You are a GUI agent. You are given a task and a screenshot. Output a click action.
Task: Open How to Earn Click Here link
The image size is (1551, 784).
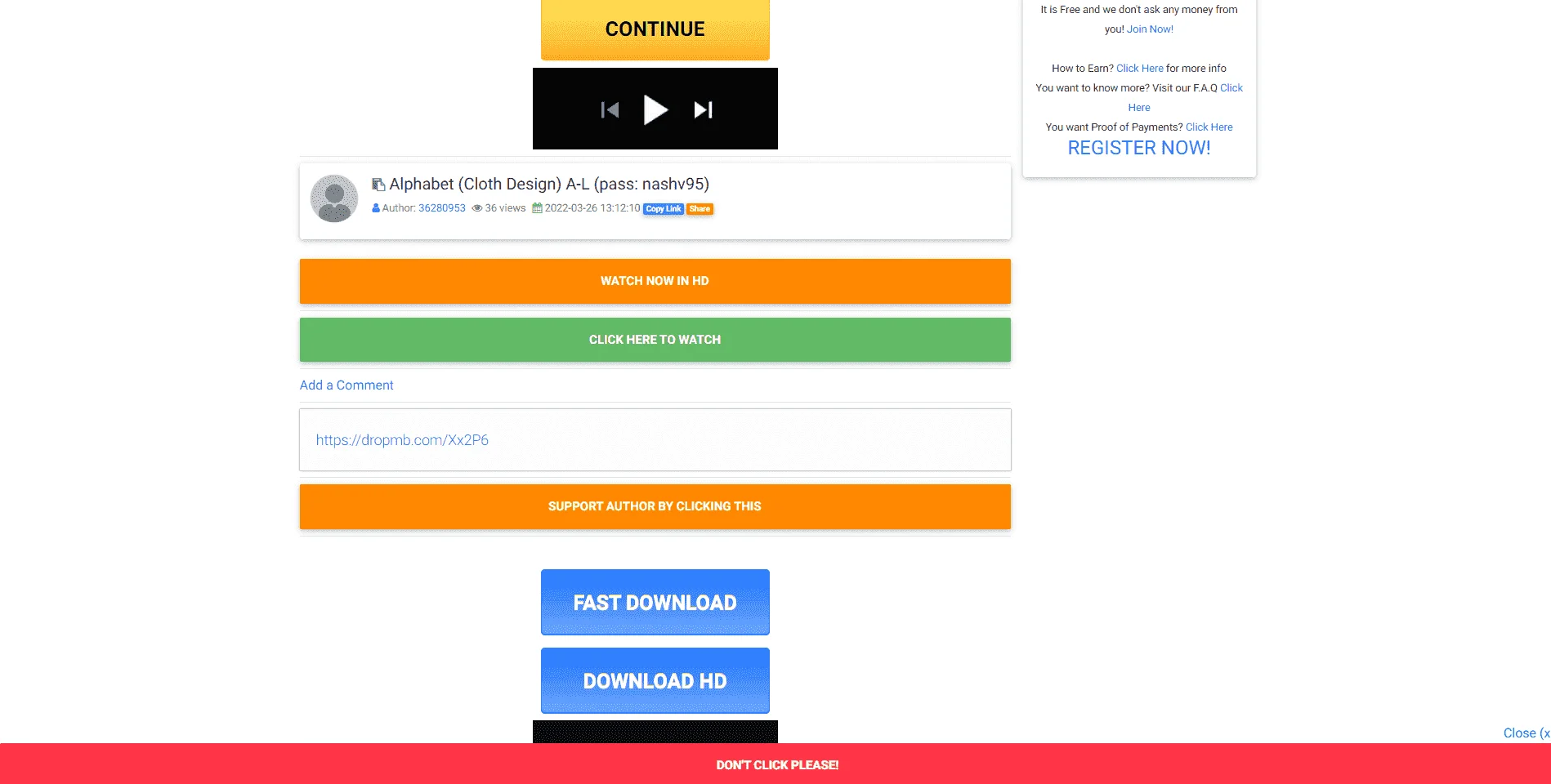click(x=1139, y=69)
